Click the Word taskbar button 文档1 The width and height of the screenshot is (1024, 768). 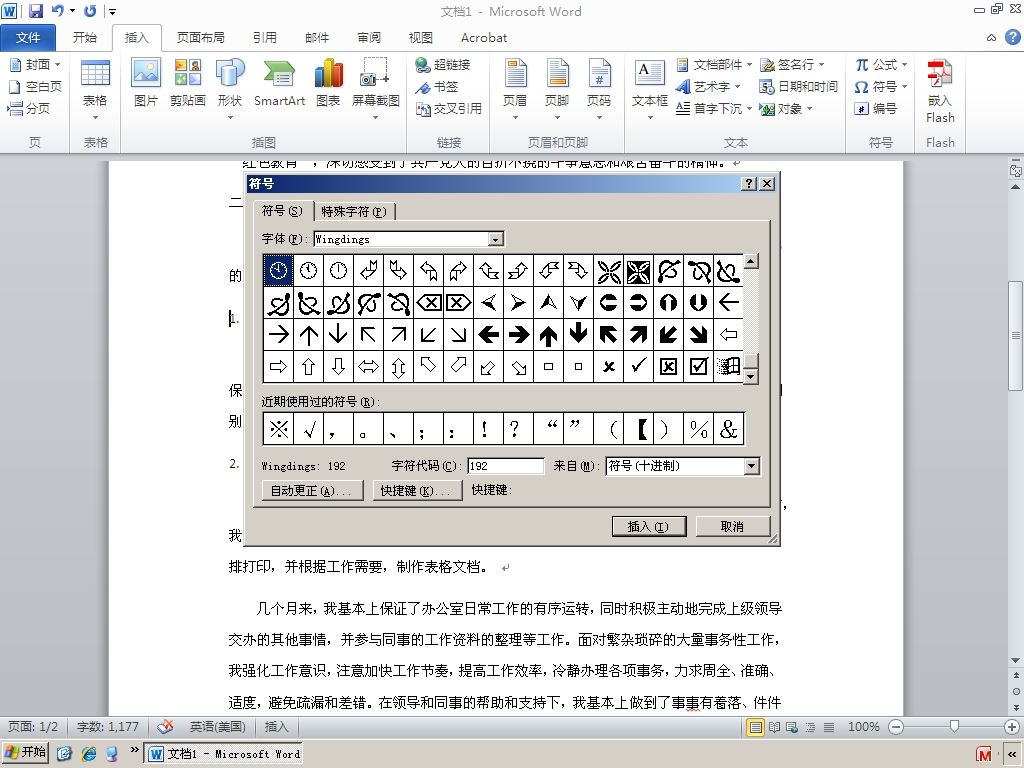coord(223,754)
